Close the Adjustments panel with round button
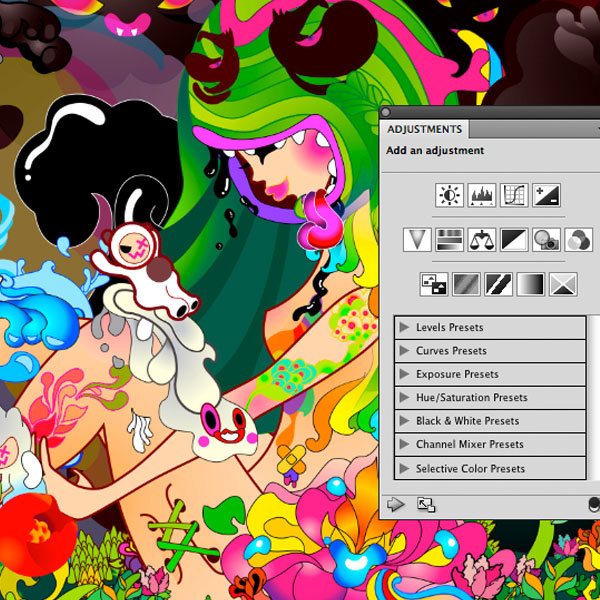The height and width of the screenshot is (600, 600). pos(386,112)
